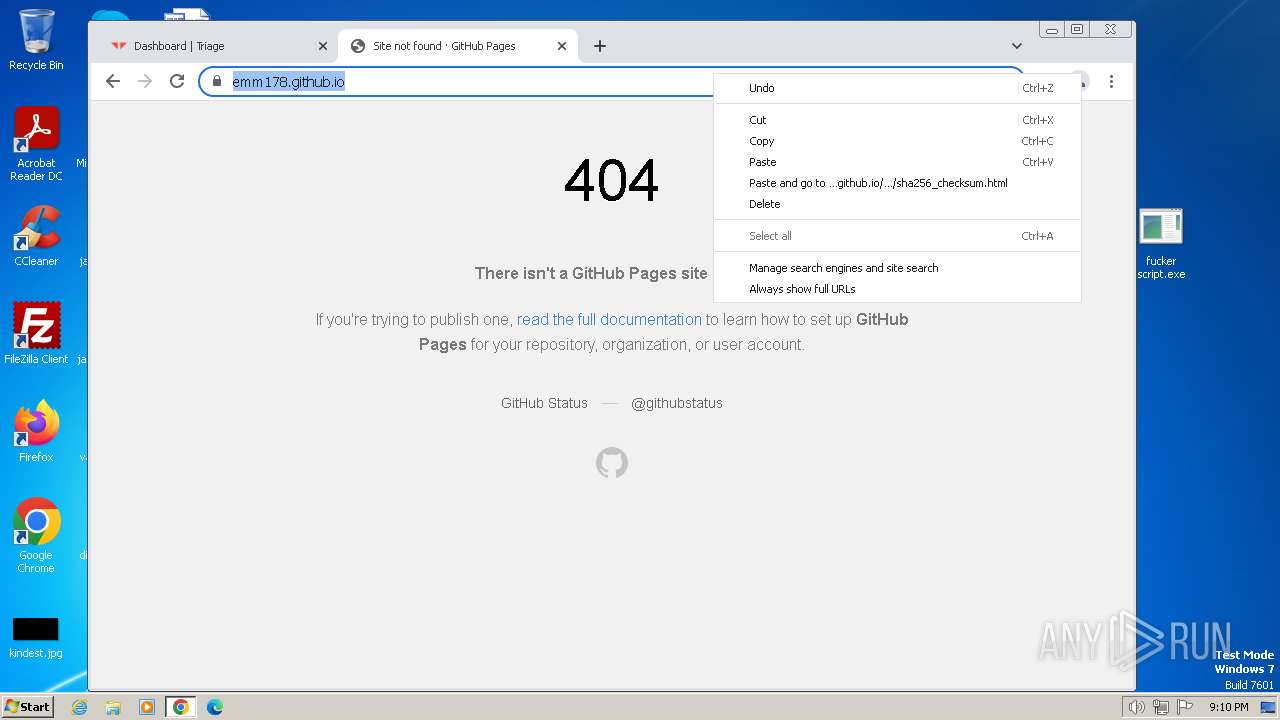Open File Explorer from taskbar
The height and width of the screenshot is (720, 1280).
[x=113, y=707]
